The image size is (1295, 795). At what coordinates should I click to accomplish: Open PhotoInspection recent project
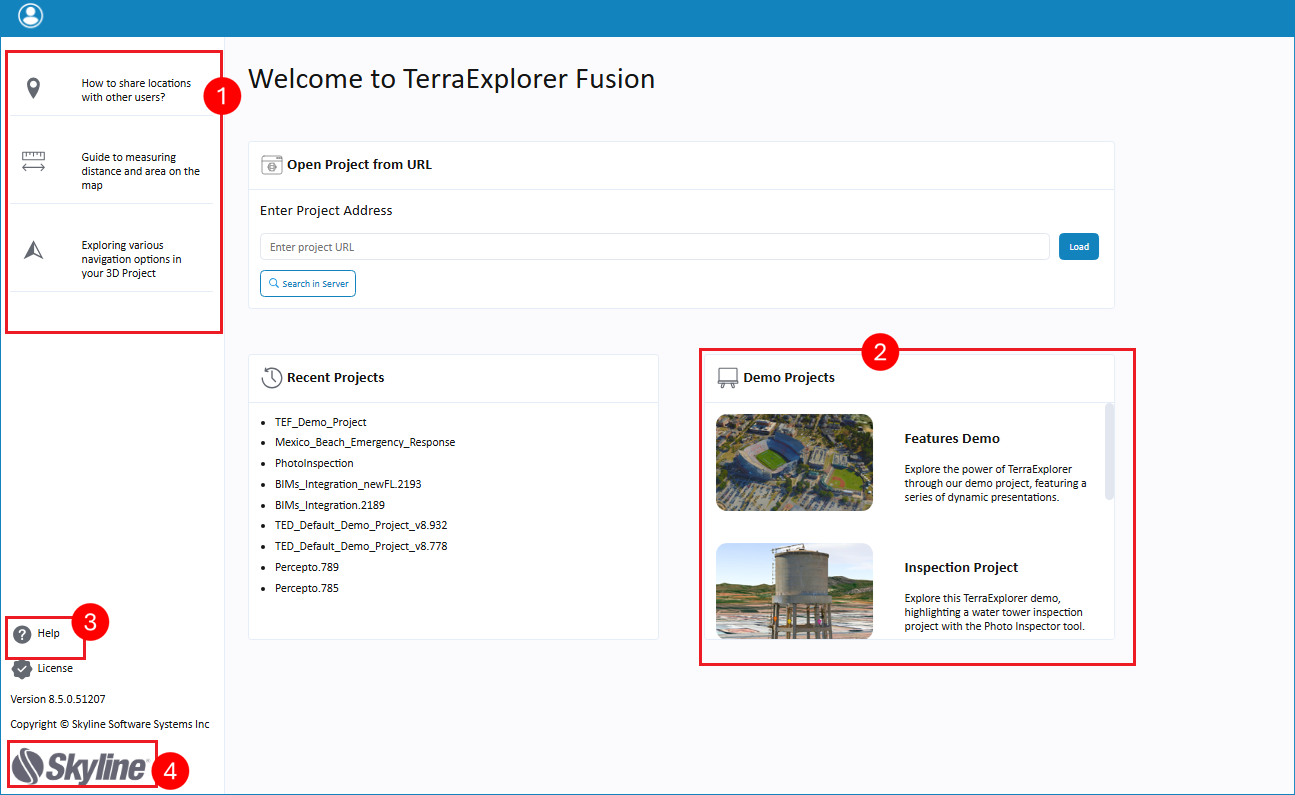pyautogui.click(x=314, y=463)
